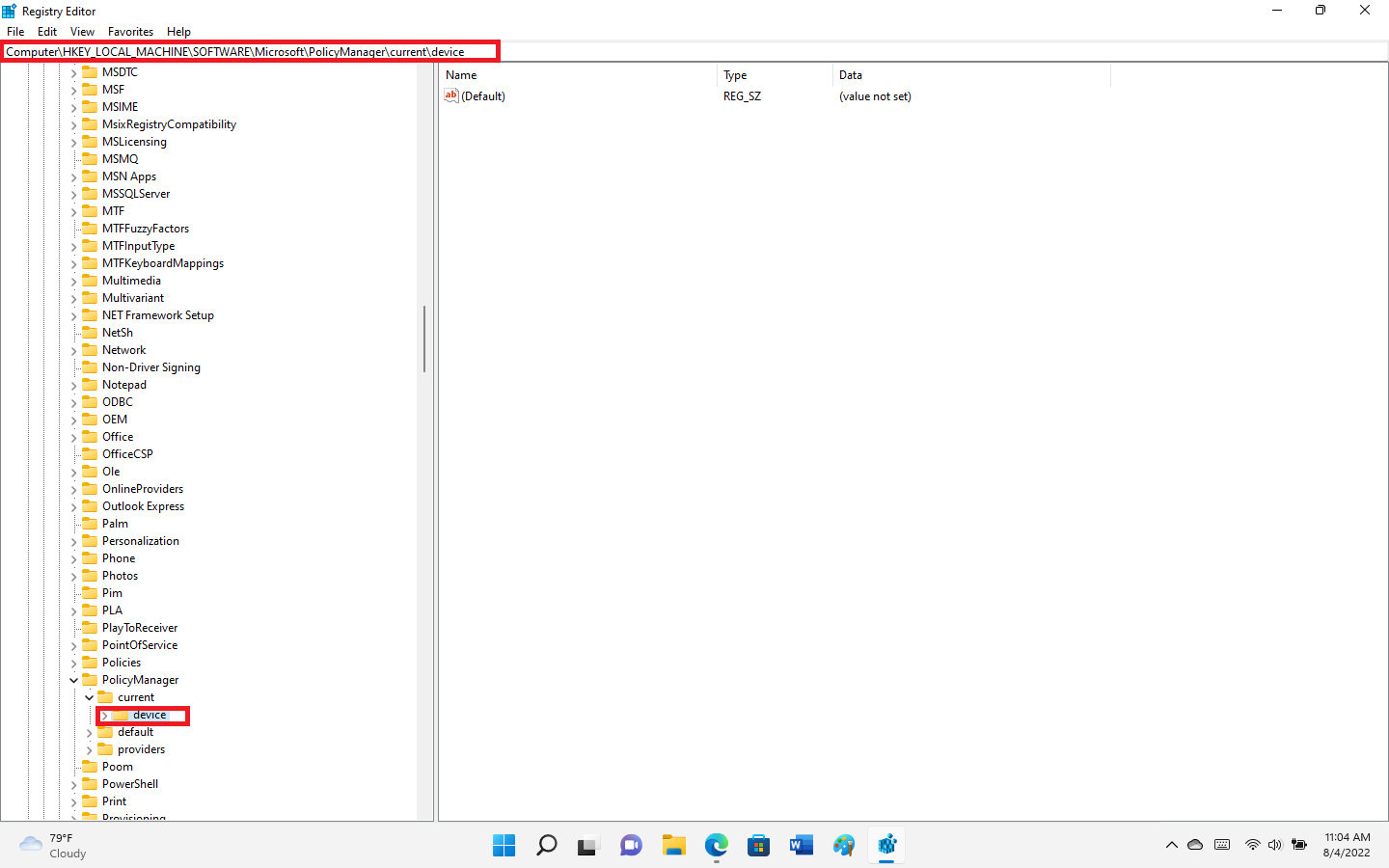Open the Edit menu

point(47,32)
